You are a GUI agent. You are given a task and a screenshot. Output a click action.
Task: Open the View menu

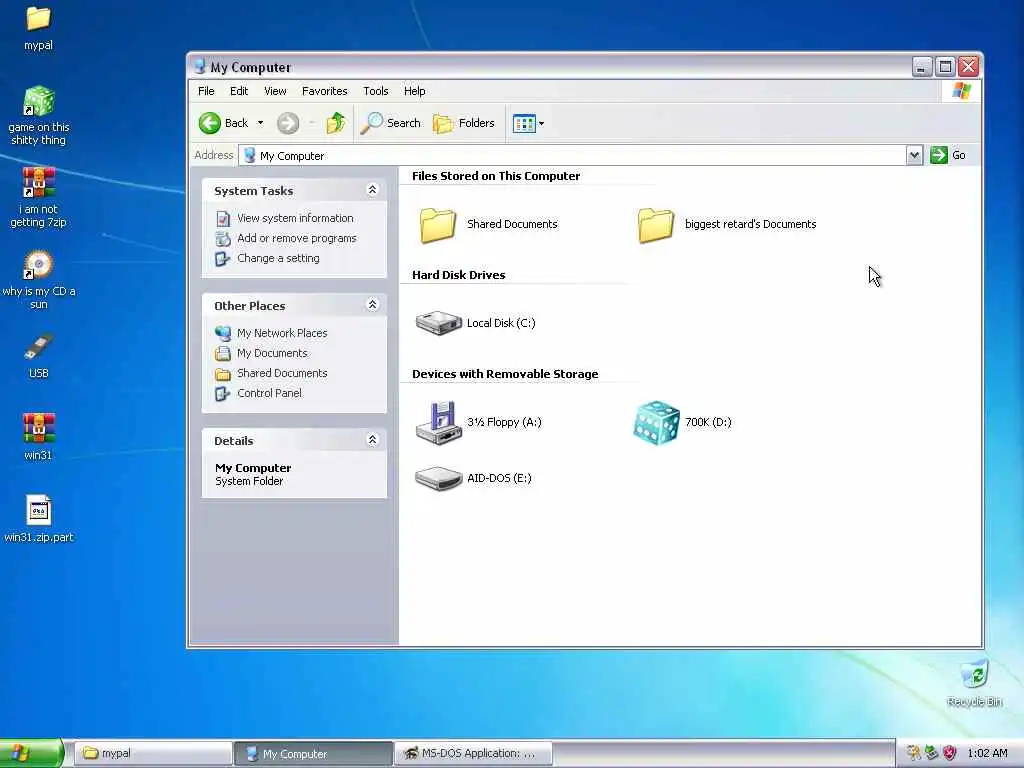(x=275, y=91)
